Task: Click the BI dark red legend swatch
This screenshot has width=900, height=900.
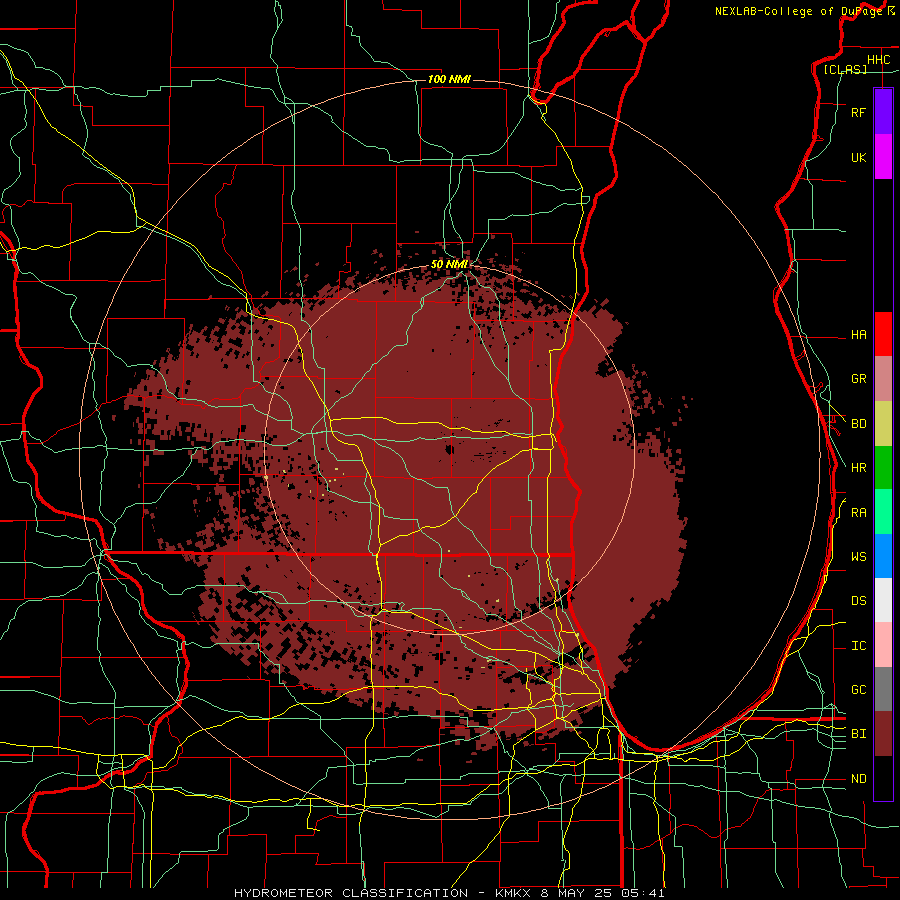Action: coord(883,734)
